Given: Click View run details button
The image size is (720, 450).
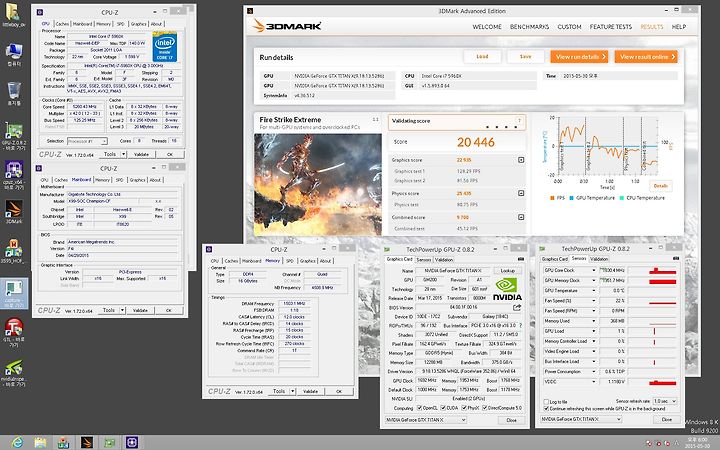Looking at the screenshot, I should tap(579, 56).
